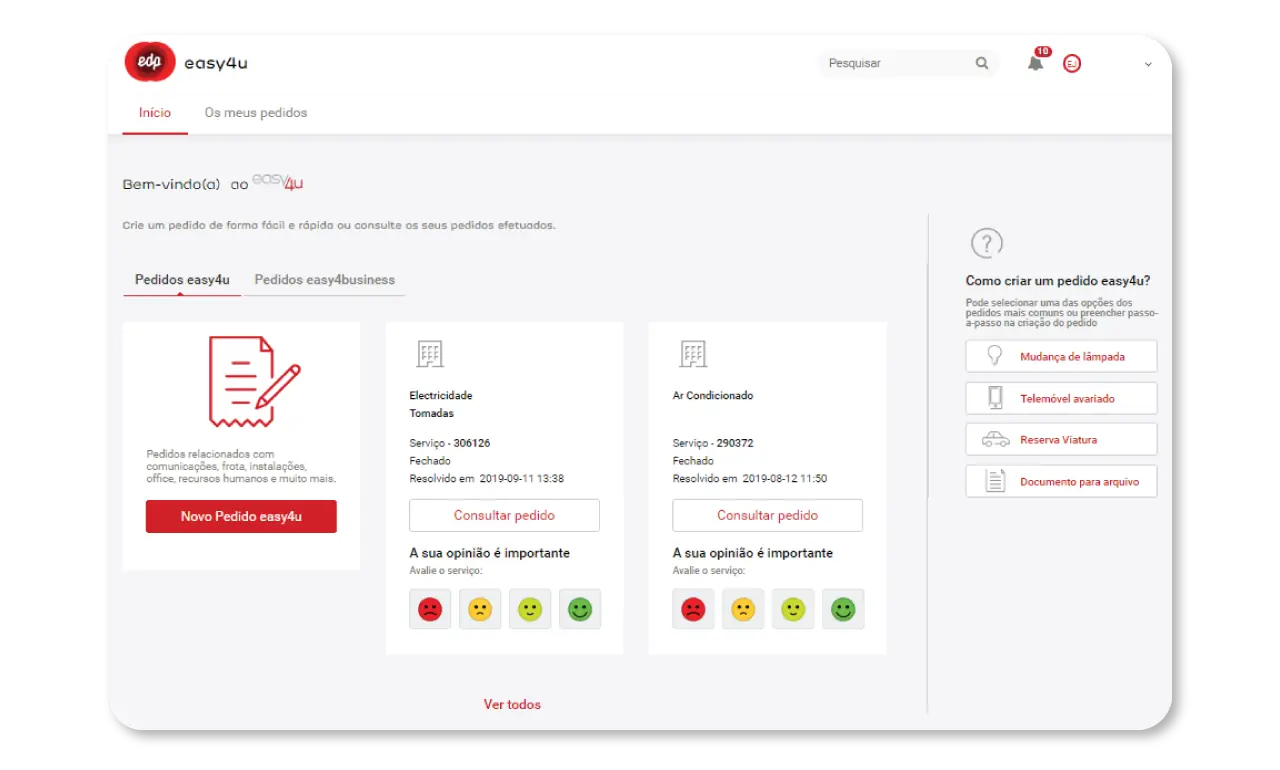
Task: Click the document sheet icon
Action: 995,481
